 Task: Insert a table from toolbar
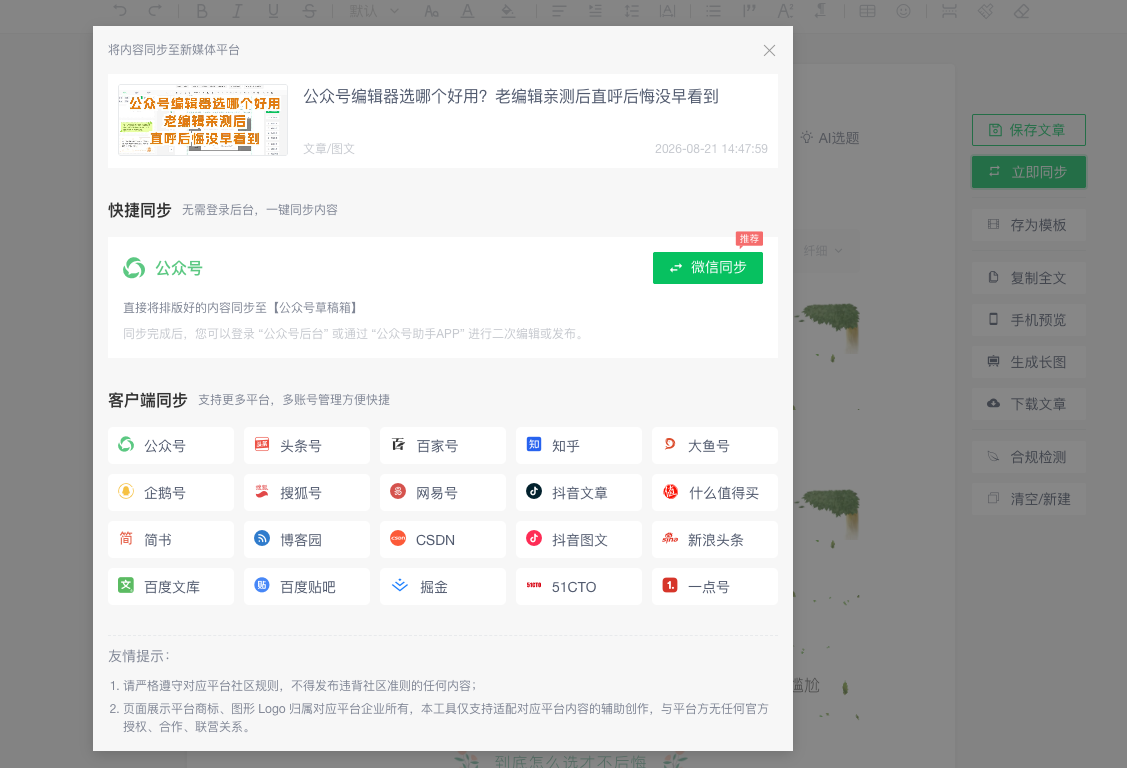[x=868, y=11]
